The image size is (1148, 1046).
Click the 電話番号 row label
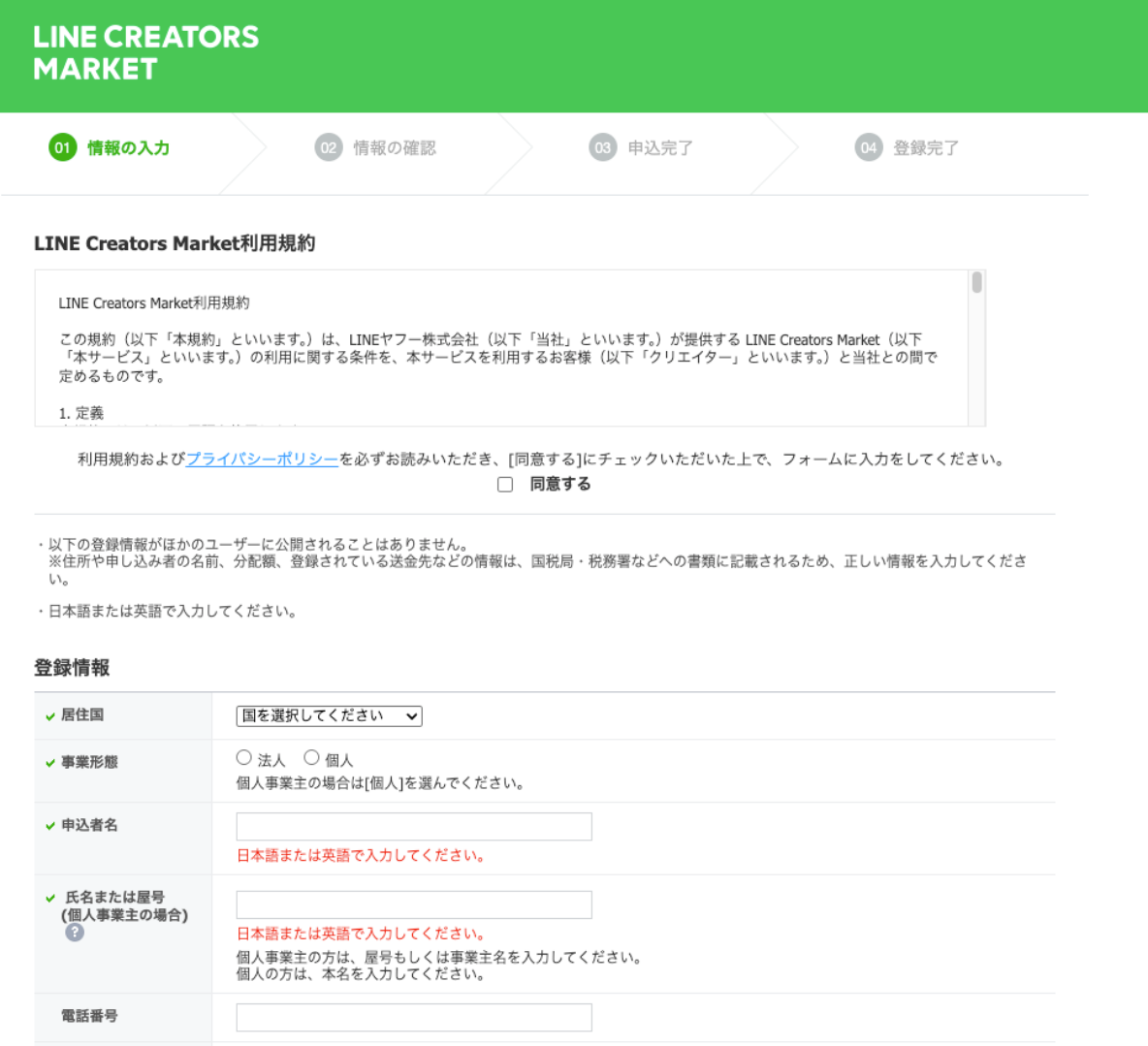click(89, 1016)
